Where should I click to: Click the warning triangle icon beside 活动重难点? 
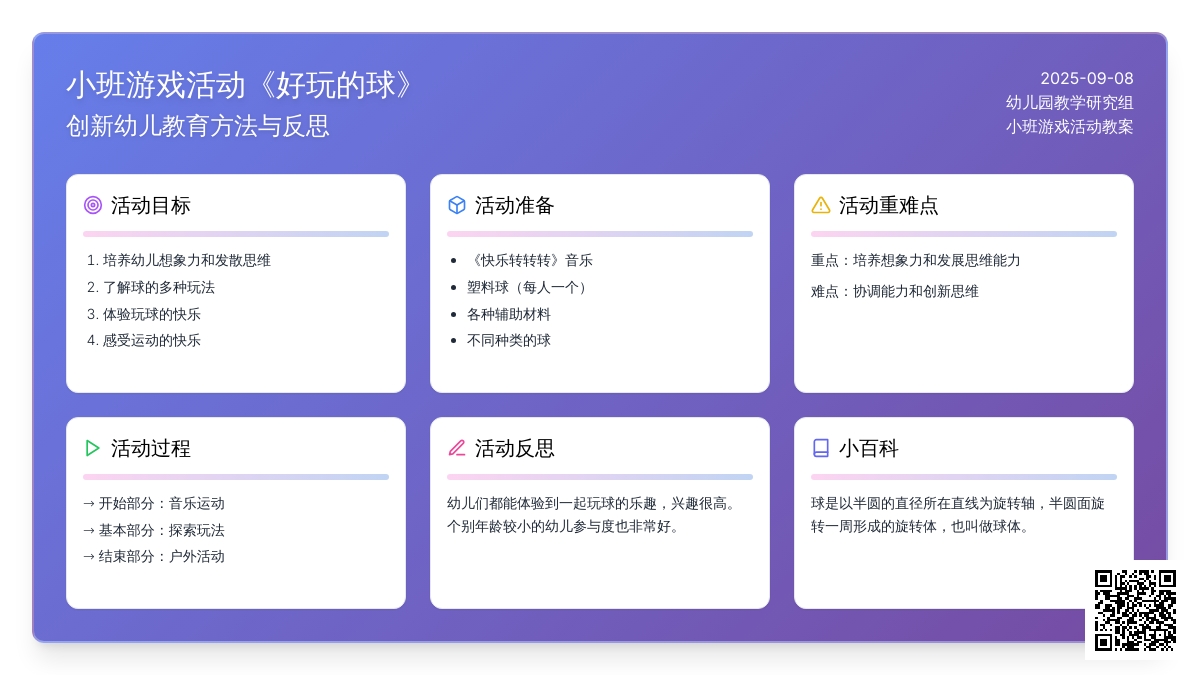point(821,205)
